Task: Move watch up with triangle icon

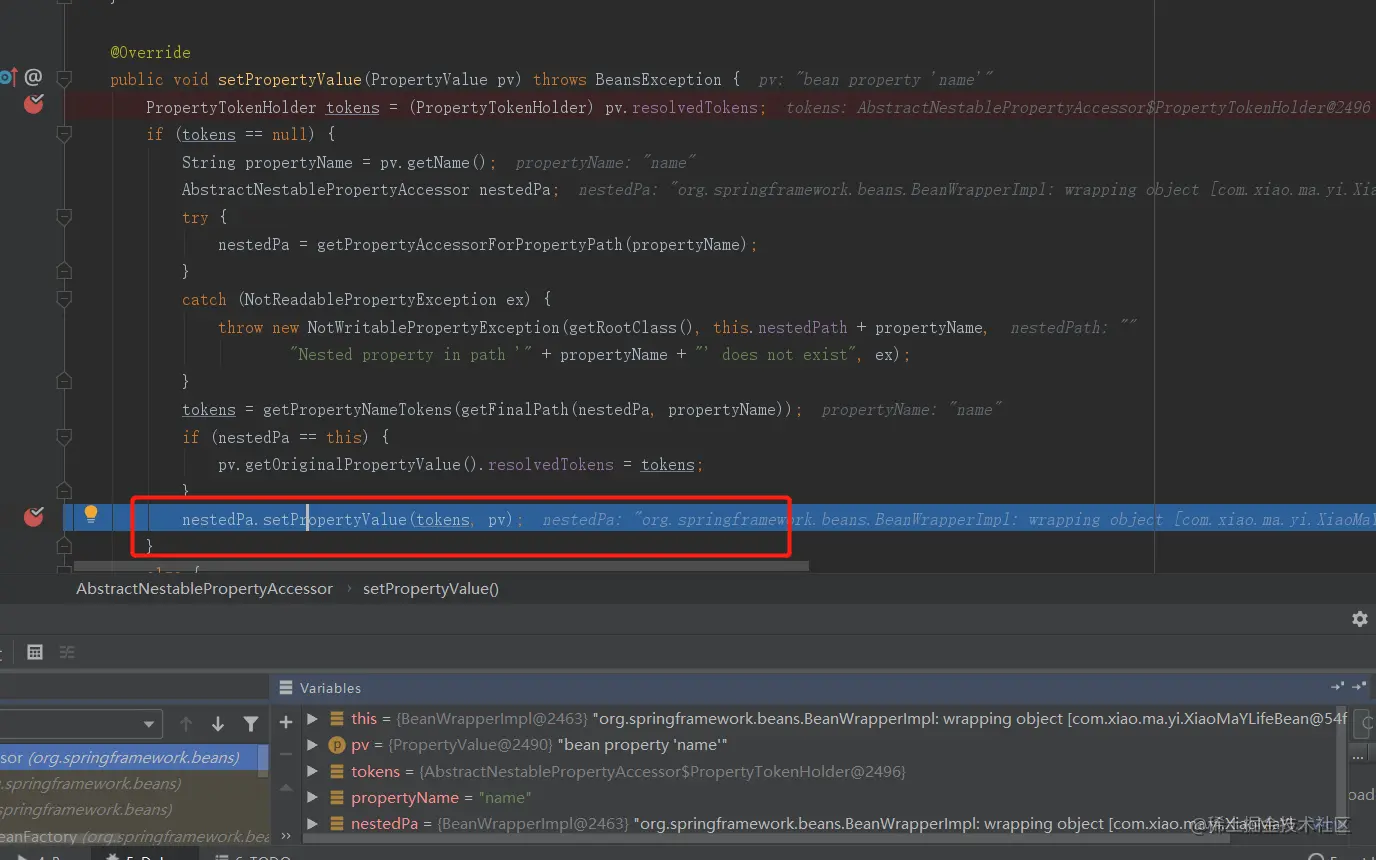Action: tap(286, 788)
